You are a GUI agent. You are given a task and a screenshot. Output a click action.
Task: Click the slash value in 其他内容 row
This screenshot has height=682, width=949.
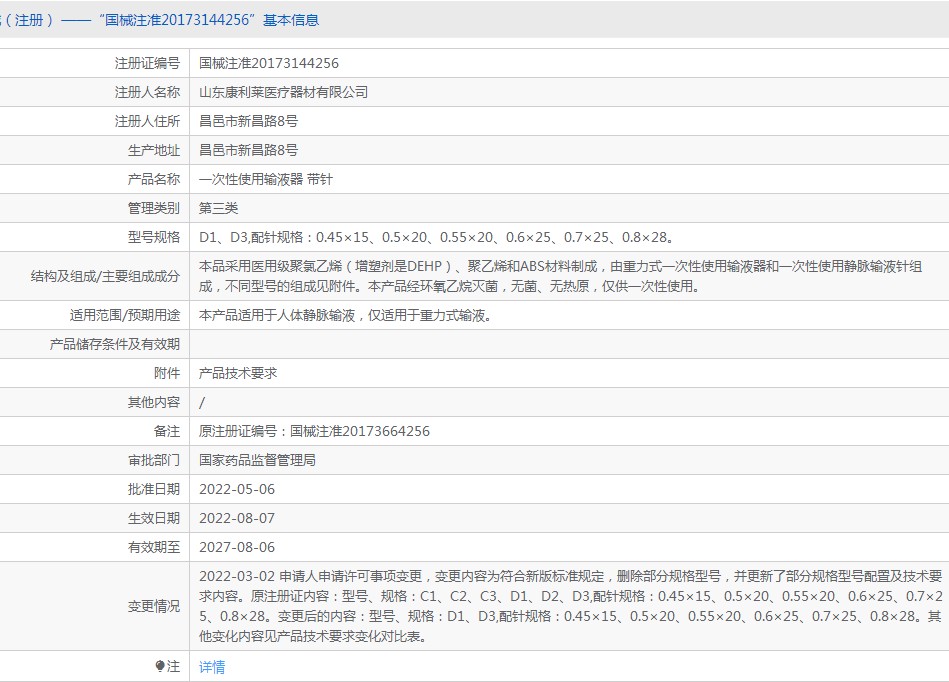click(202, 402)
